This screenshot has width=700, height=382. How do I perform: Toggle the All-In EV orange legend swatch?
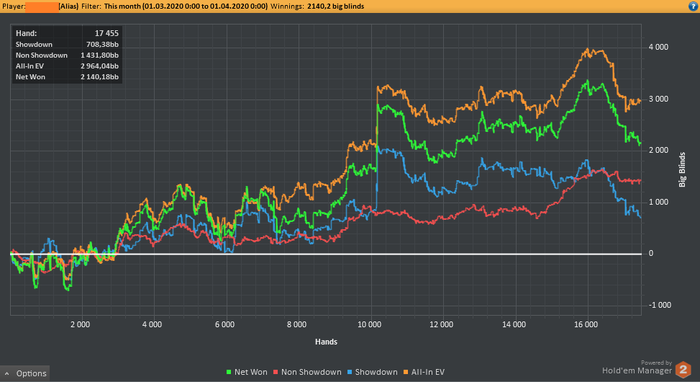[x=406, y=372]
